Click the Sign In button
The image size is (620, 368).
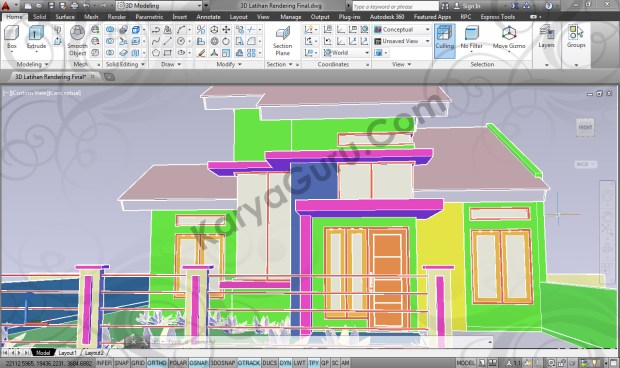pos(467,6)
